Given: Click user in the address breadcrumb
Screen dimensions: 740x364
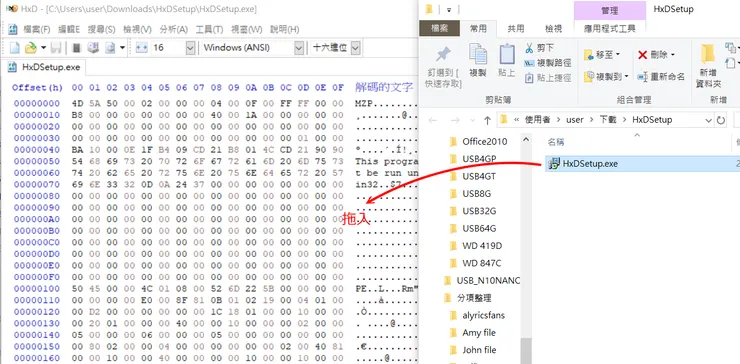Looking at the screenshot, I should 575,120.
